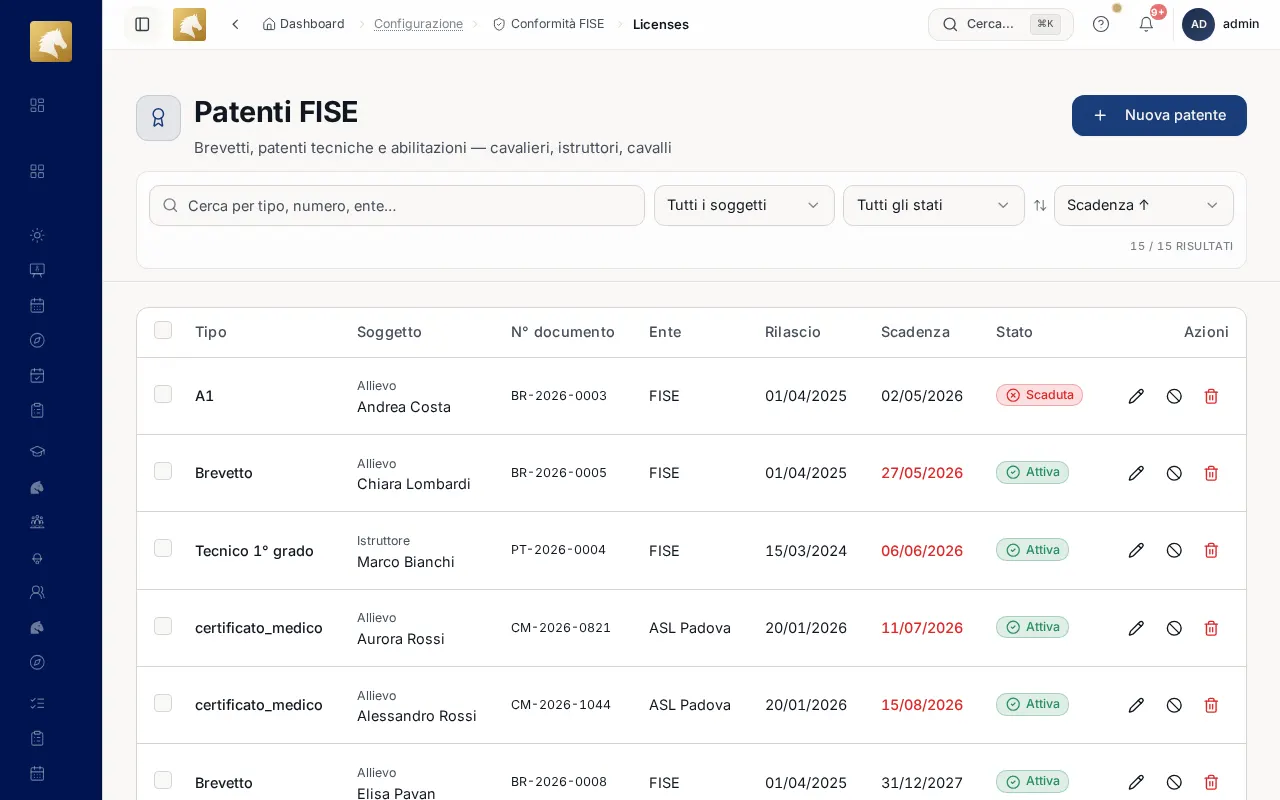The height and width of the screenshot is (800, 1280).
Task: Open the notifications bell
Action: pos(1146,24)
